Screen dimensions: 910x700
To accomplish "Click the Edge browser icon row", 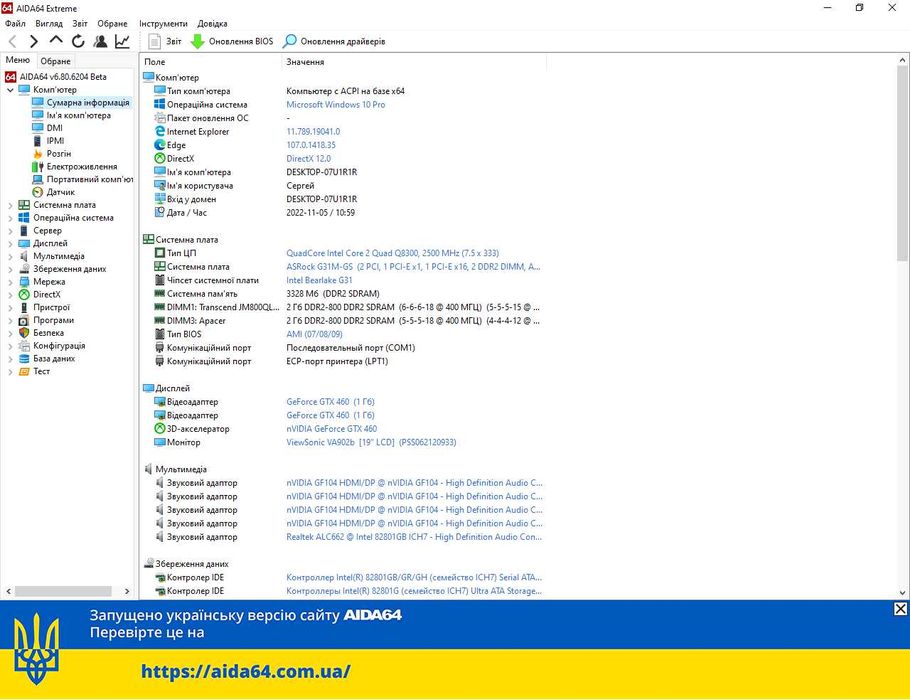I will (x=160, y=145).
